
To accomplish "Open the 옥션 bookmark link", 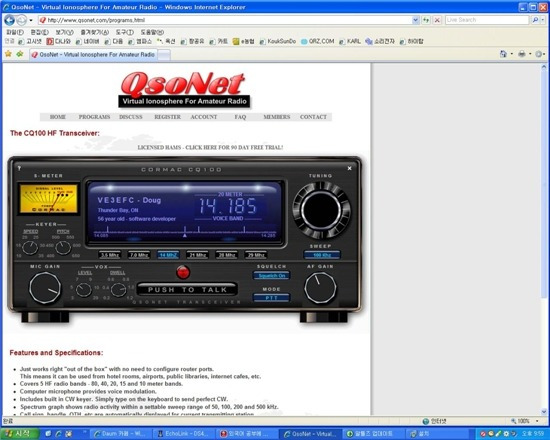I will [x=166, y=41].
